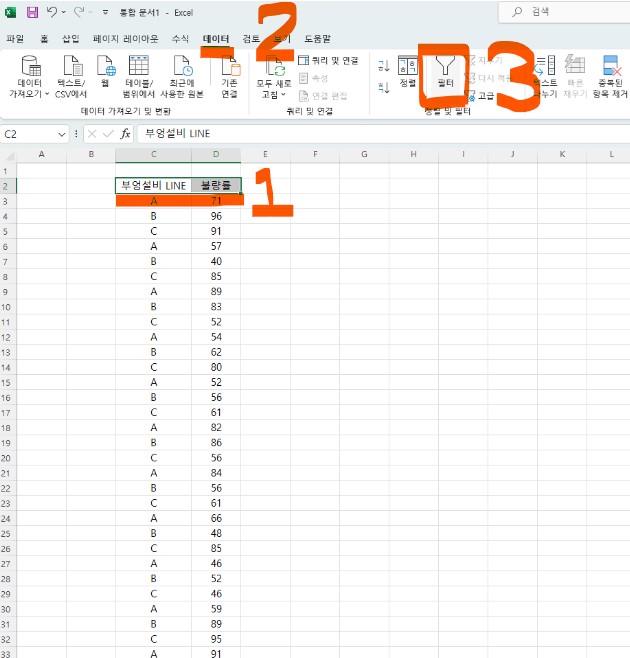Expand the 모두 새로 고침 dropdown arrow
This screenshot has width=630, height=658.
284,94
